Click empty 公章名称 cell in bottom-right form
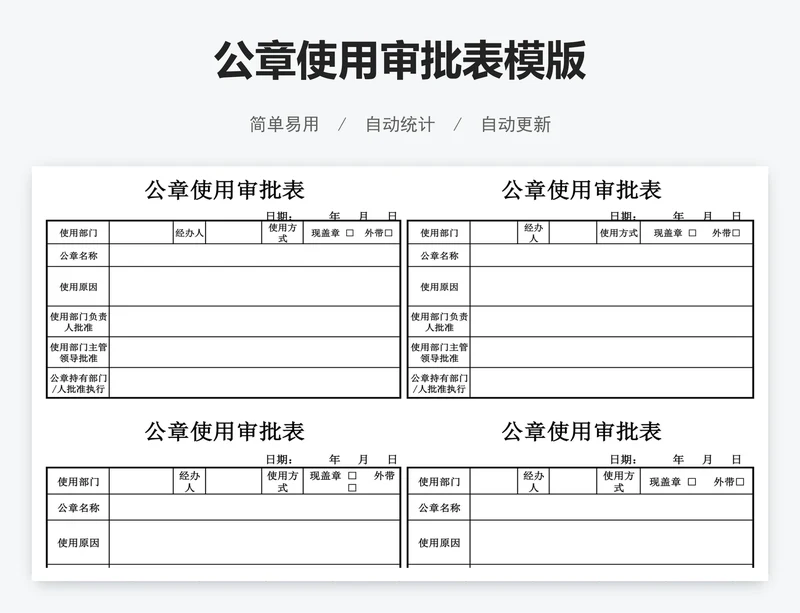Viewport: 800px width, 613px height. (611, 507)
